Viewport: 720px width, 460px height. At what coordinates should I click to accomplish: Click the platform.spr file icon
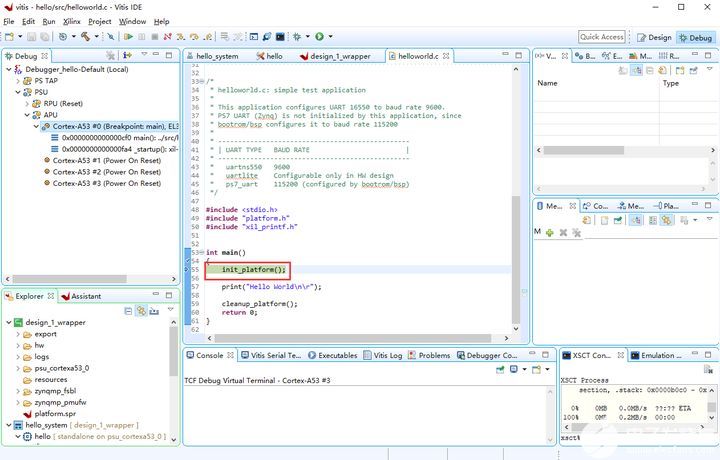click(27, 412)
